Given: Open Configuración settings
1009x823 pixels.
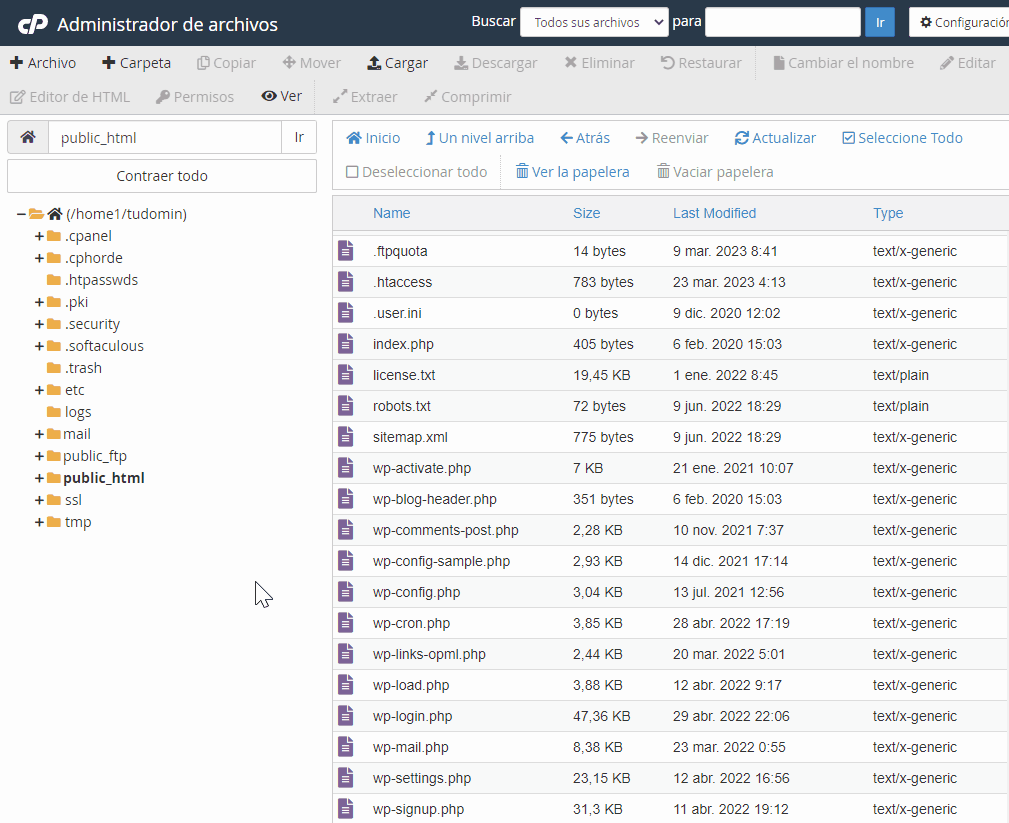Looking at the screenshot, I should 959,23.
